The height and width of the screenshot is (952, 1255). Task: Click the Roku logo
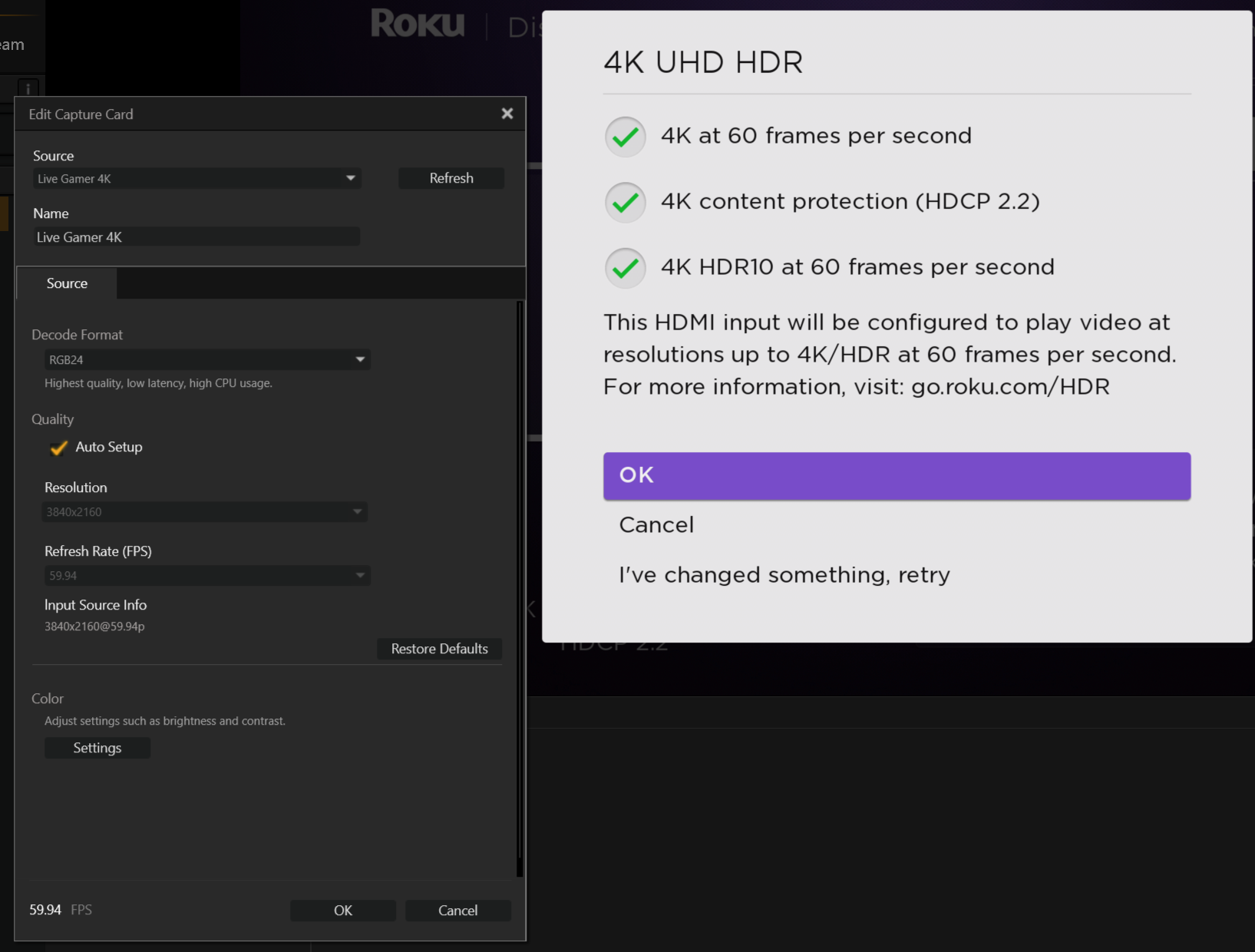pyautogui.click(x=418, y=24)
